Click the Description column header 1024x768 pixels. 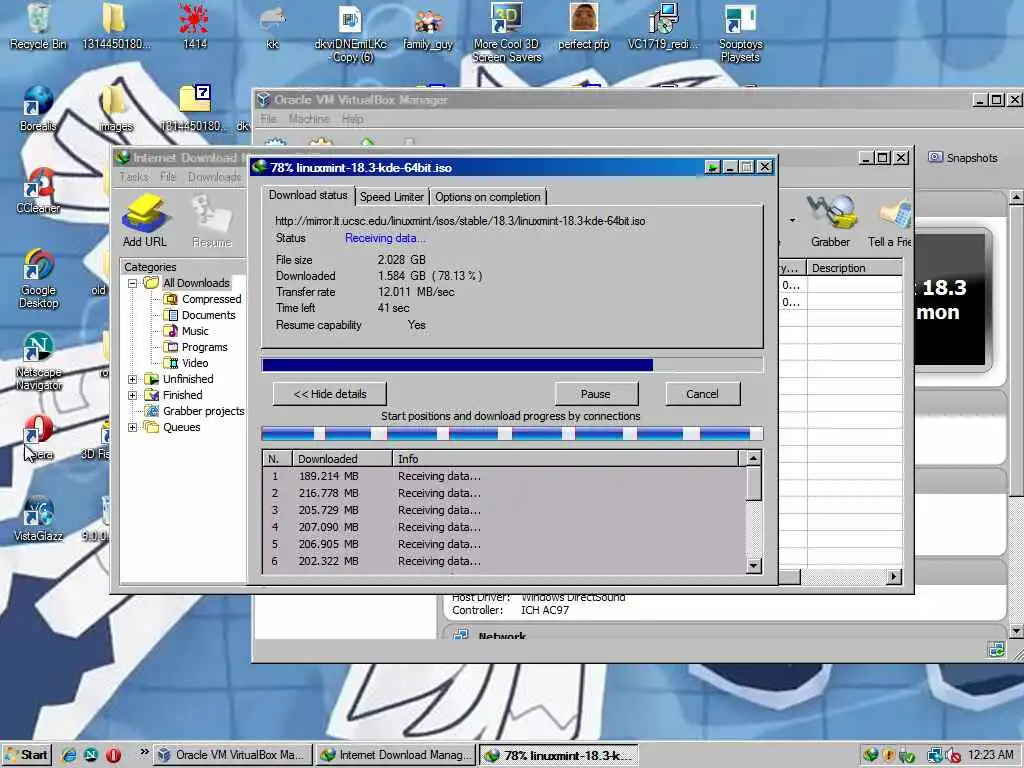854,268
